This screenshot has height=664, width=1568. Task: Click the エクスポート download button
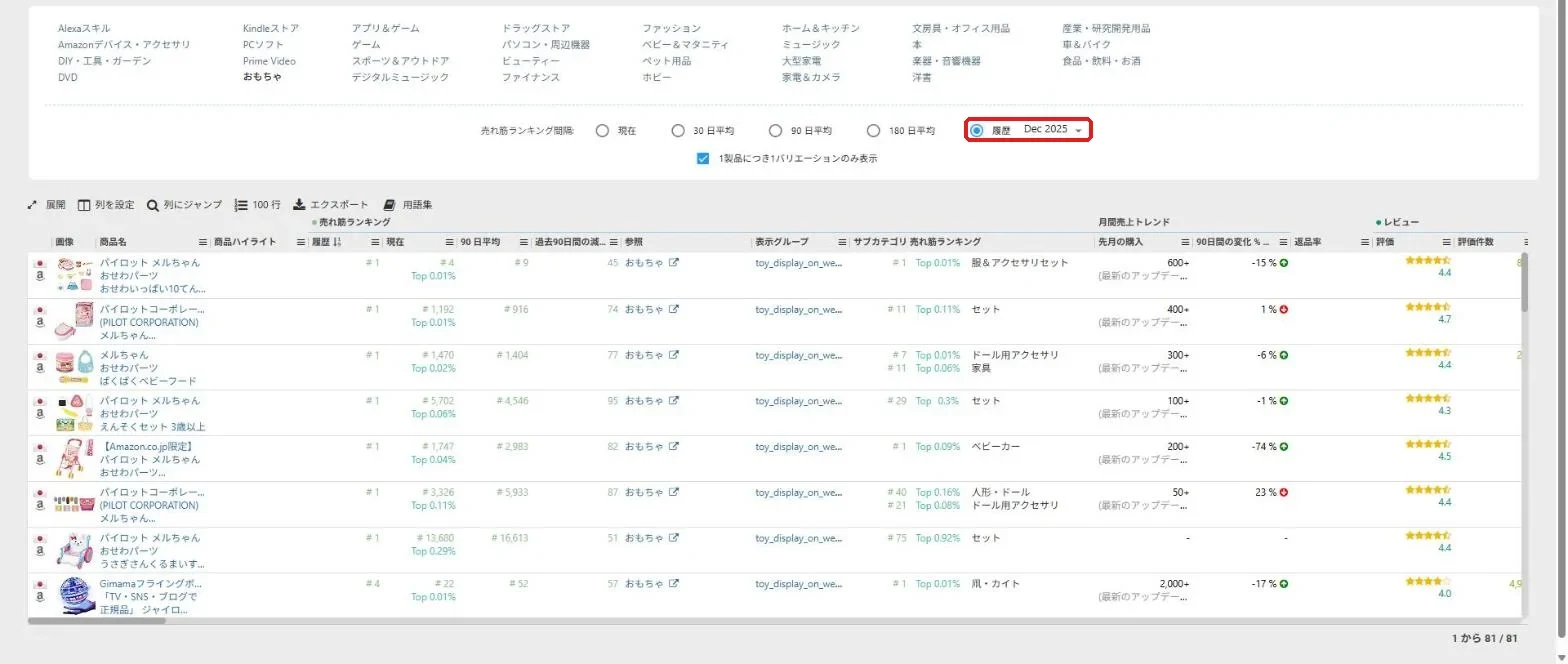(331, 204)
